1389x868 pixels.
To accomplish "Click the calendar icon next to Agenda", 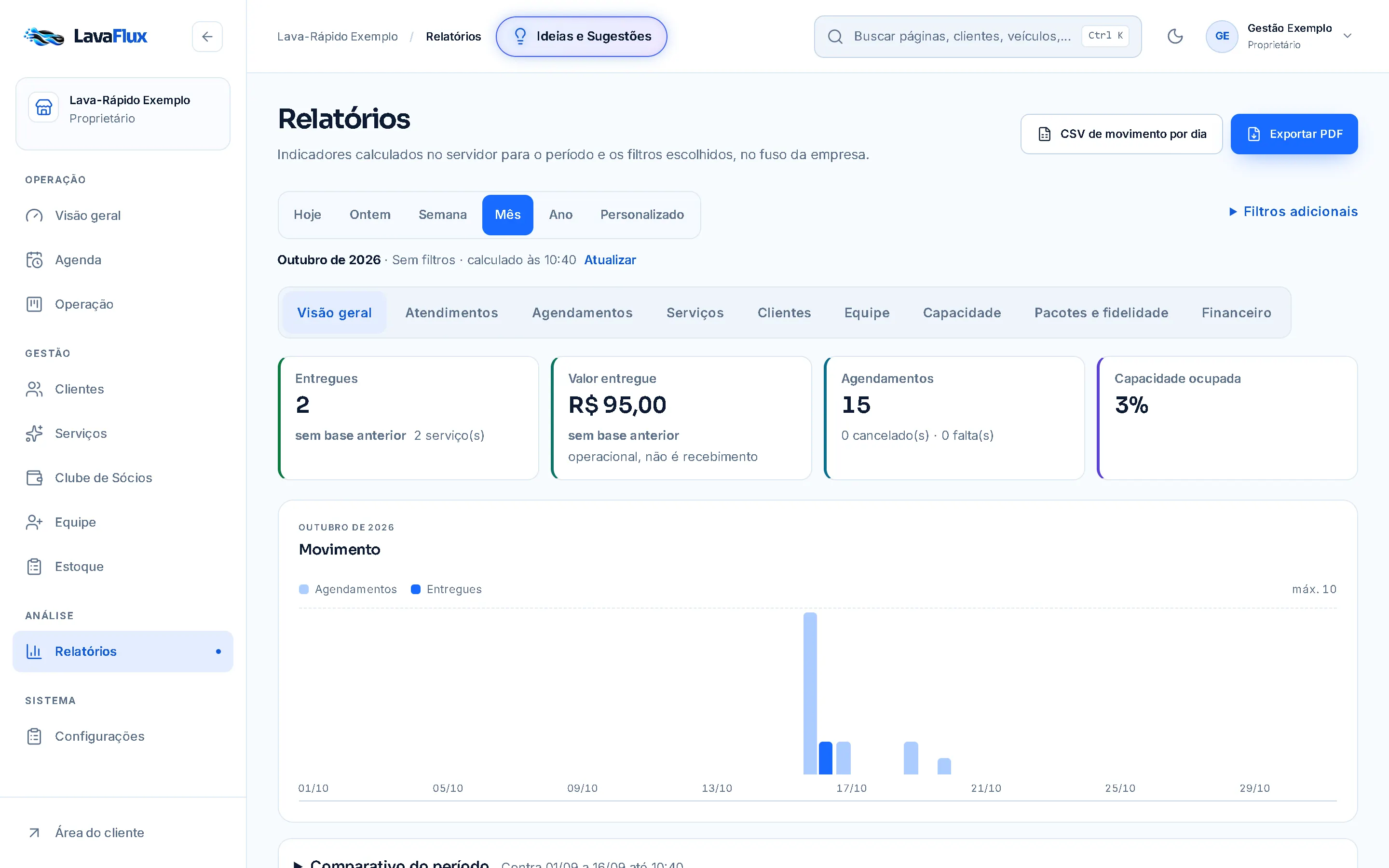I will 34,260.
